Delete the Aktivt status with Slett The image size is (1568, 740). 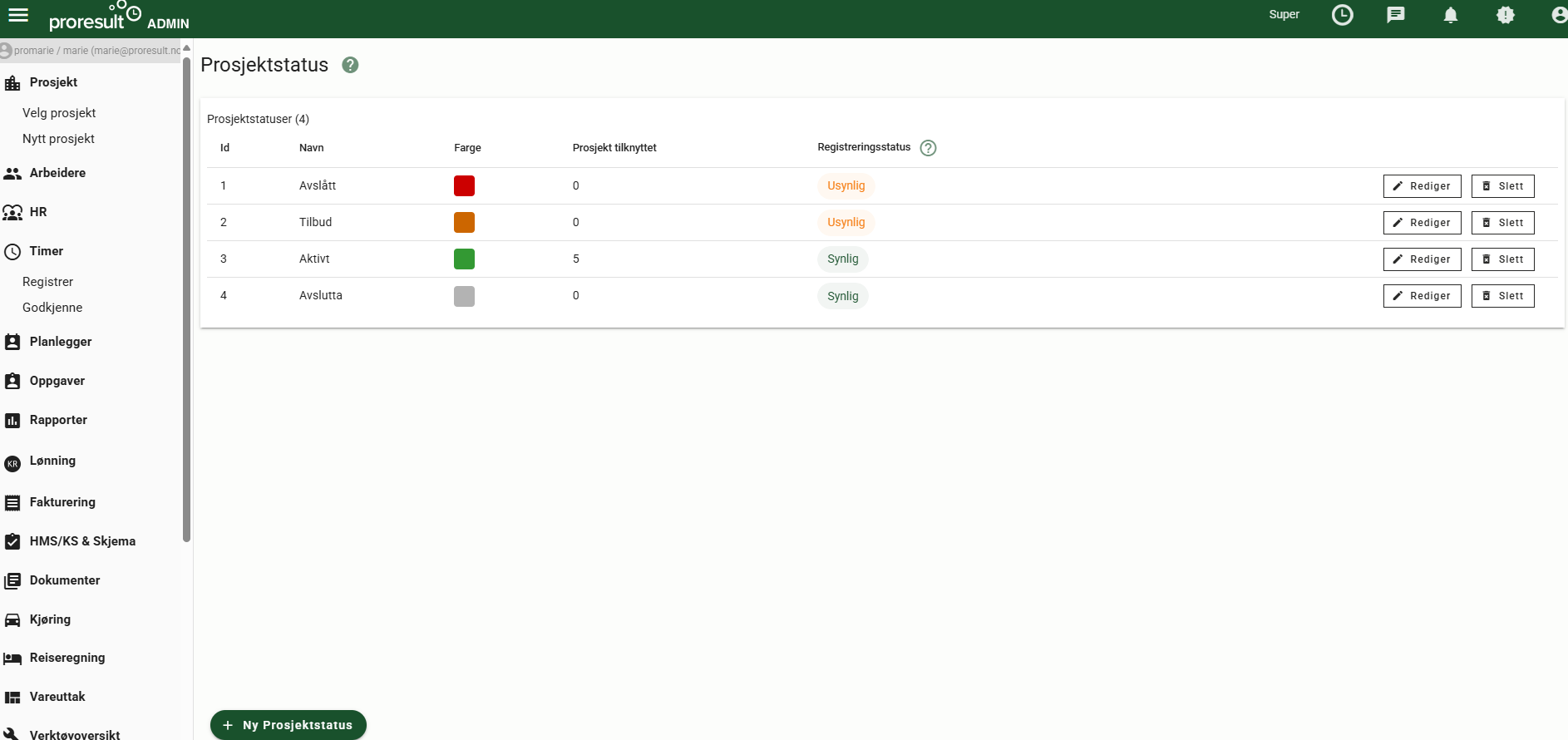coord(1502,259)
